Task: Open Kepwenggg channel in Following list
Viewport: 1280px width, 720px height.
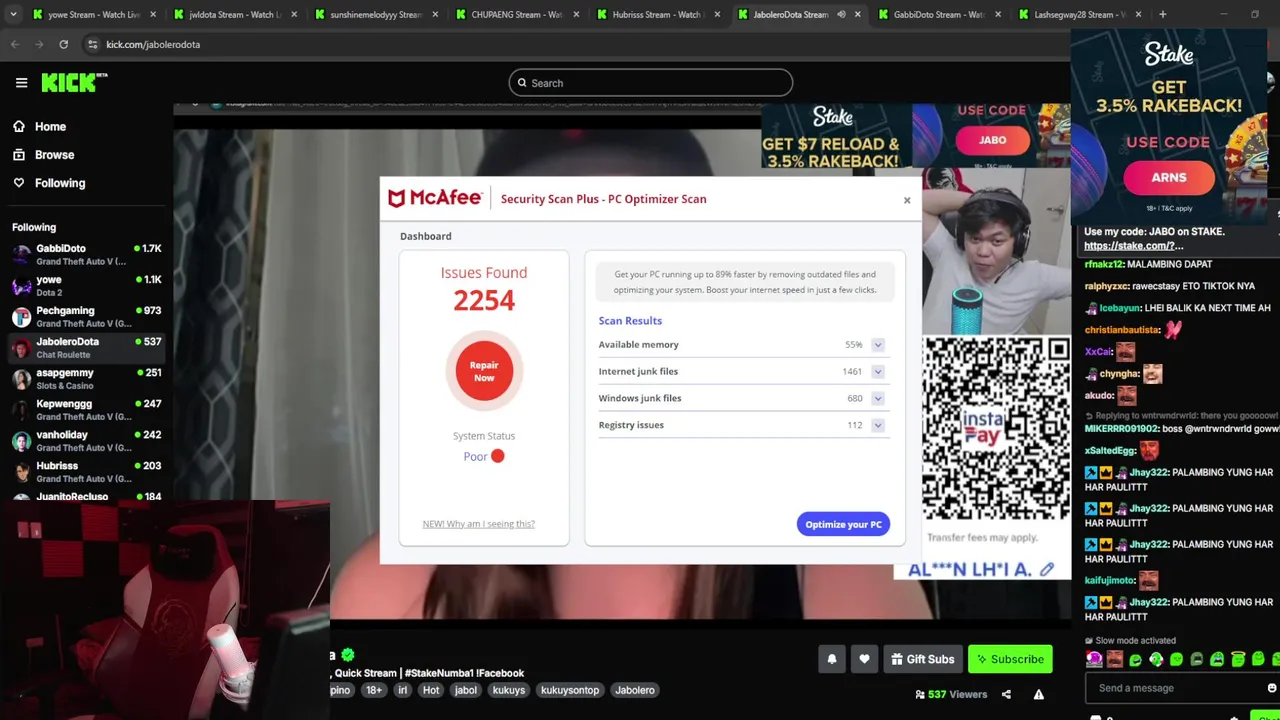Action: pyautogui.click(x=86, y=409)
